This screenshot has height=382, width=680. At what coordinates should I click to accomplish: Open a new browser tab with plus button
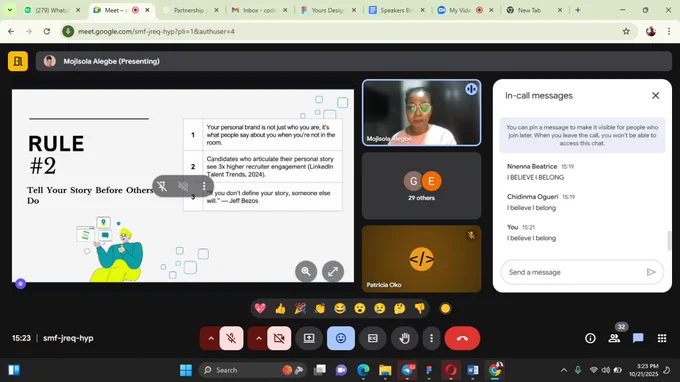click(578, 10)
